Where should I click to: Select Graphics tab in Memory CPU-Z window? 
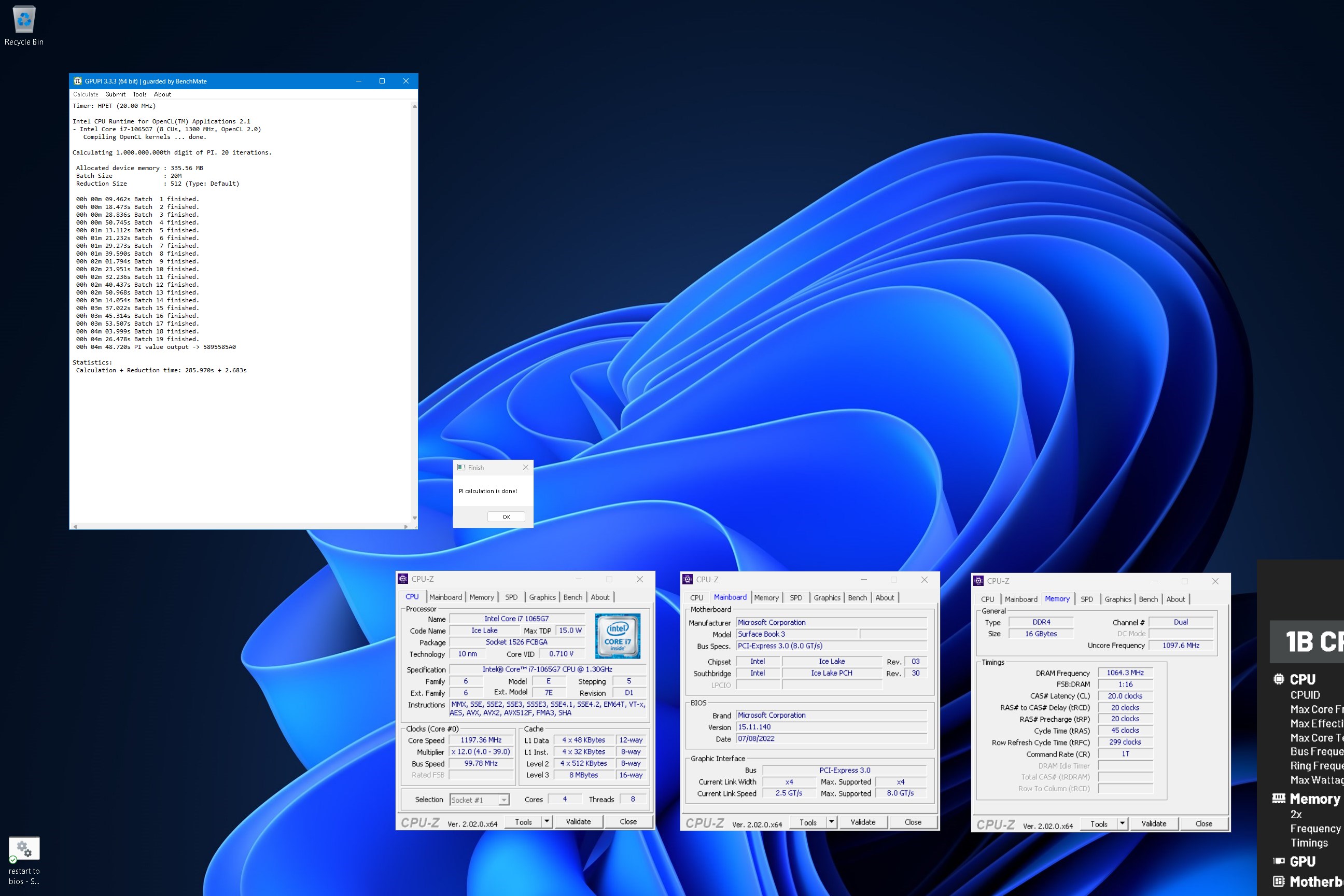pos(1118,599)
